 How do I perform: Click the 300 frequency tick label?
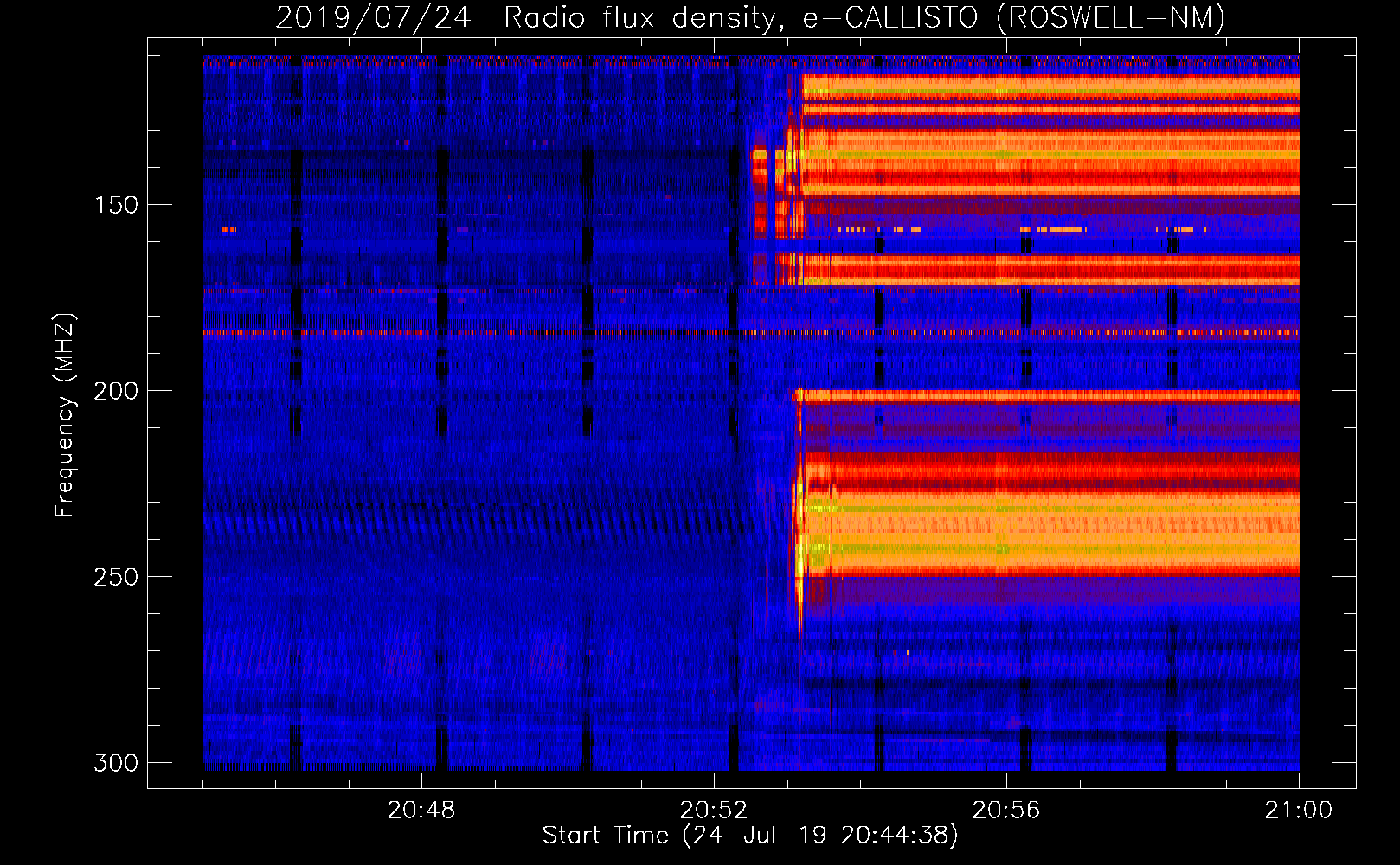115,763
